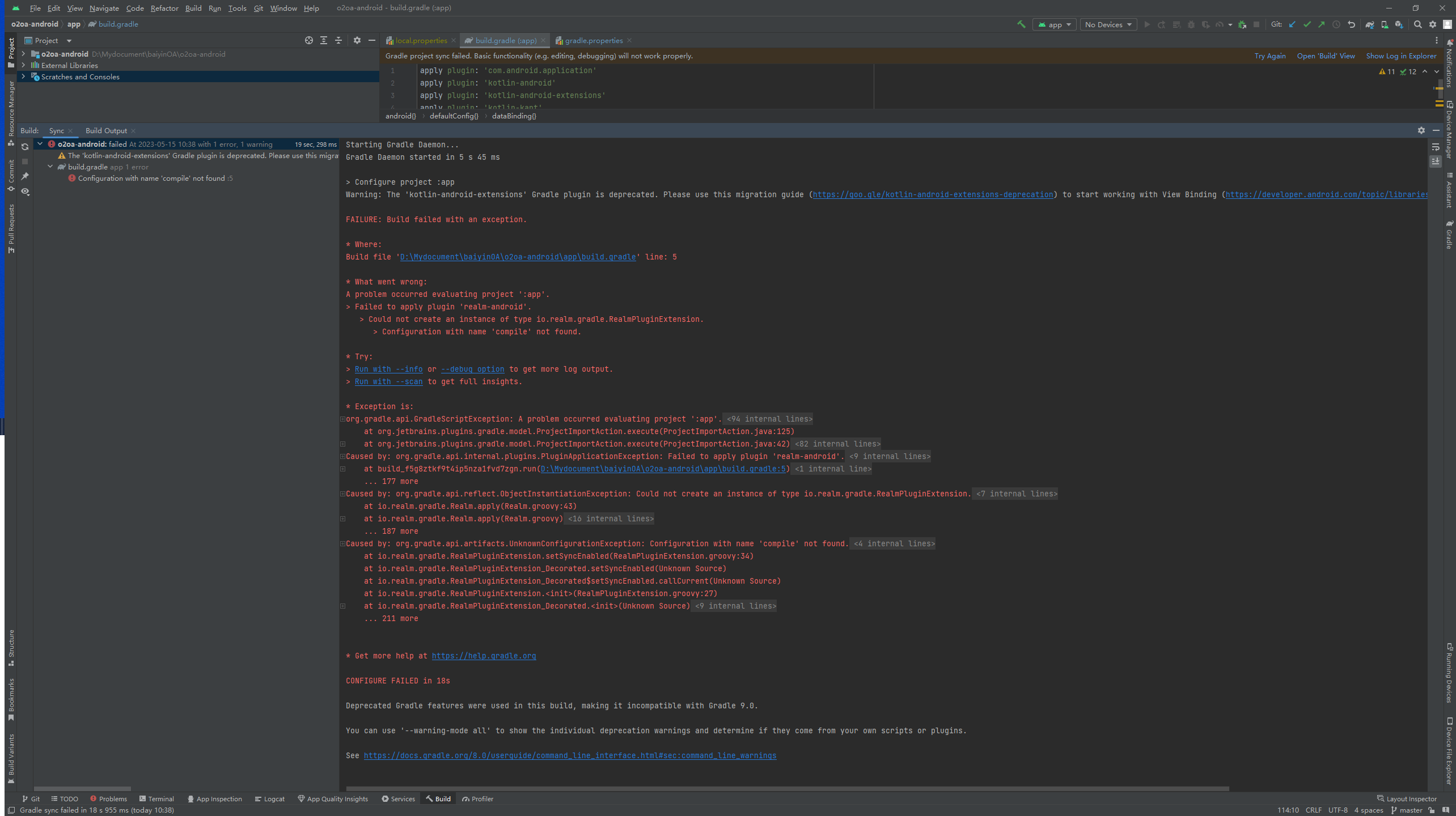
Task: Expand the o2oa-android project tree node
Action: (23, 54)
